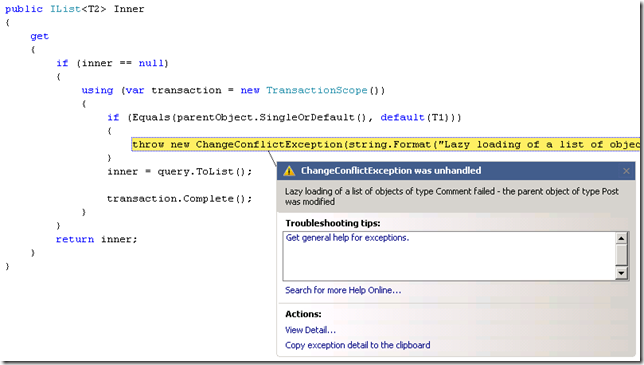644x365 pixels.
Task: Click the warning icon in exception header
Action: pos(289,171)
